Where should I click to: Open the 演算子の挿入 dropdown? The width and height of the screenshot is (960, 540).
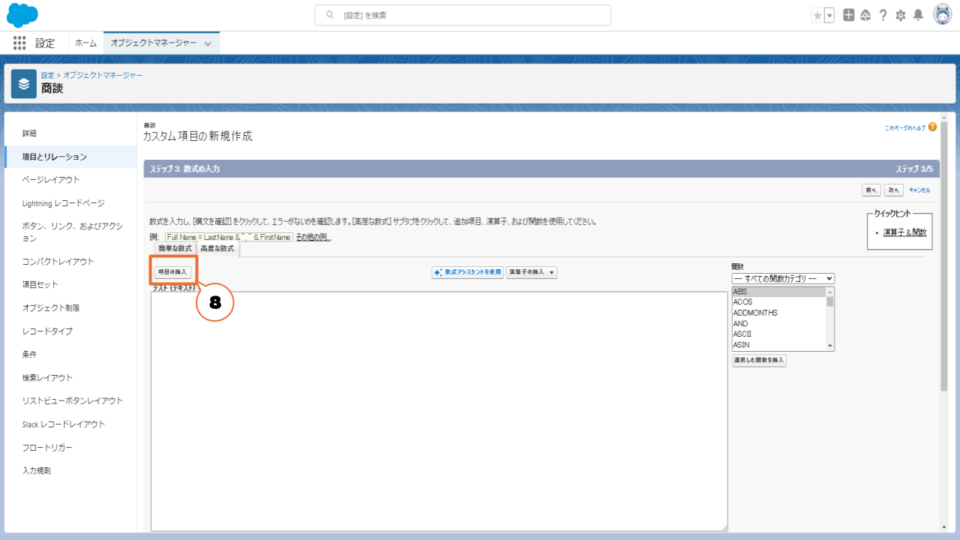coord(531,272)
